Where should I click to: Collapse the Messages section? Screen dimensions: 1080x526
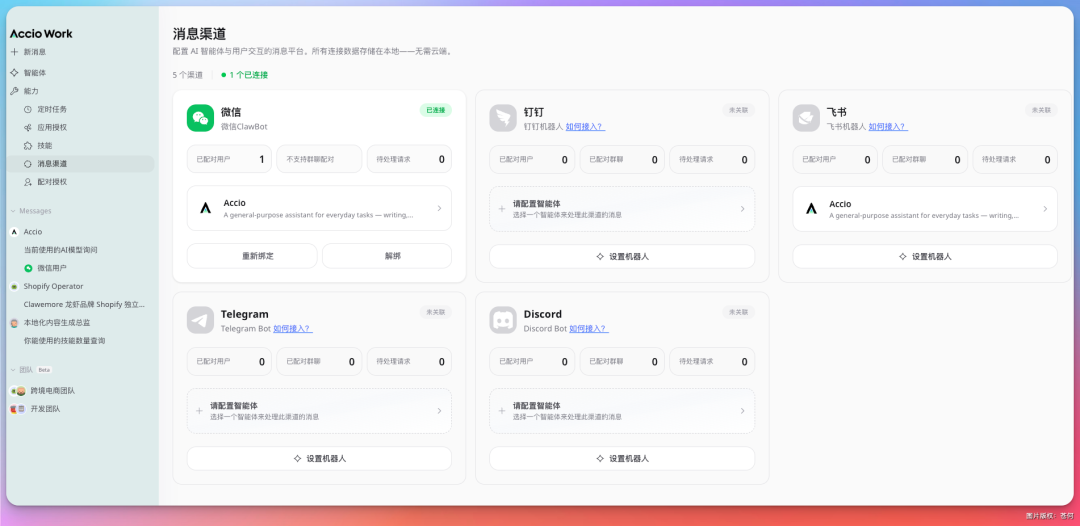[x=13, y=211]
